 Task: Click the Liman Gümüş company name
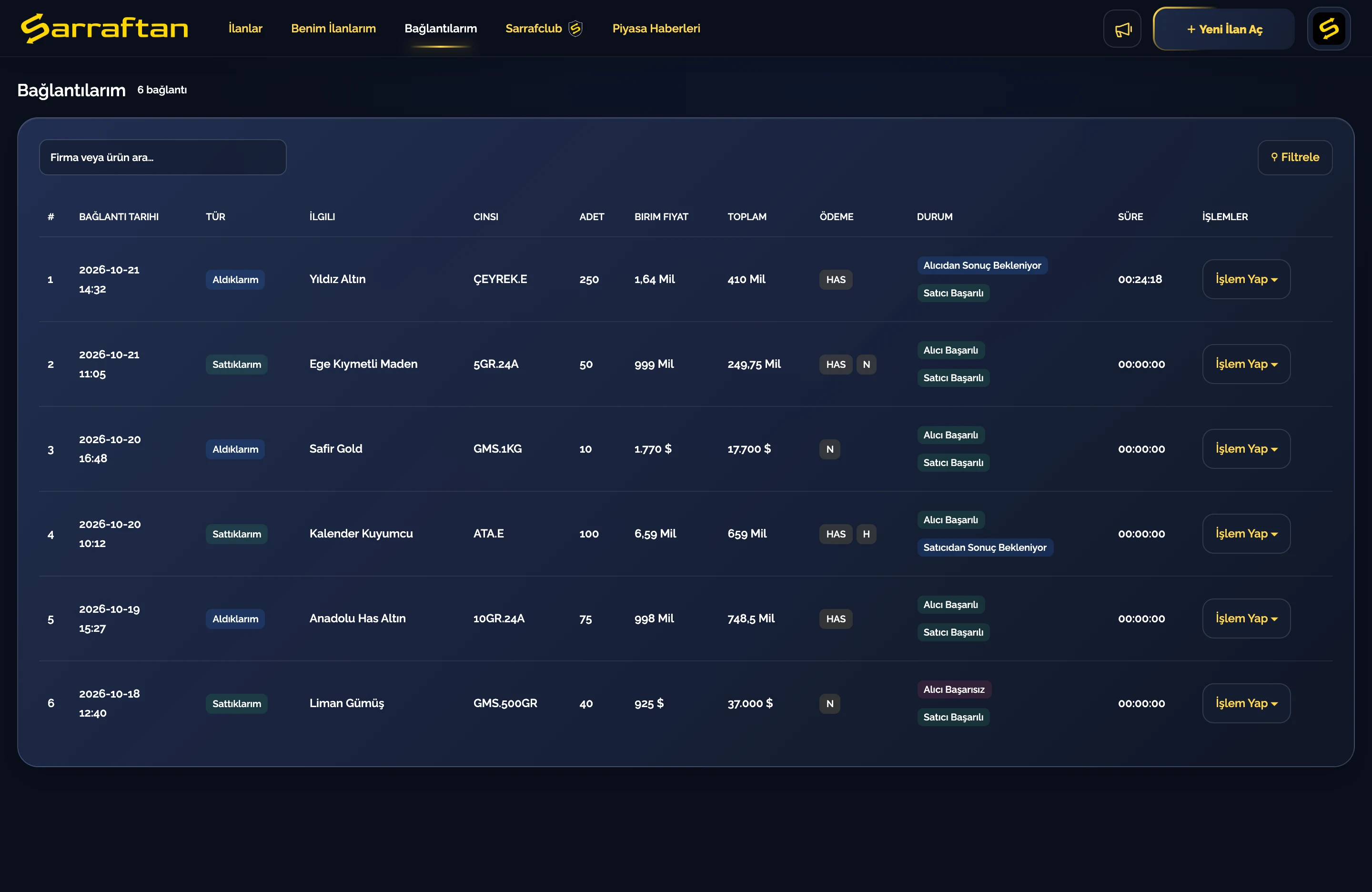point(346,703)
